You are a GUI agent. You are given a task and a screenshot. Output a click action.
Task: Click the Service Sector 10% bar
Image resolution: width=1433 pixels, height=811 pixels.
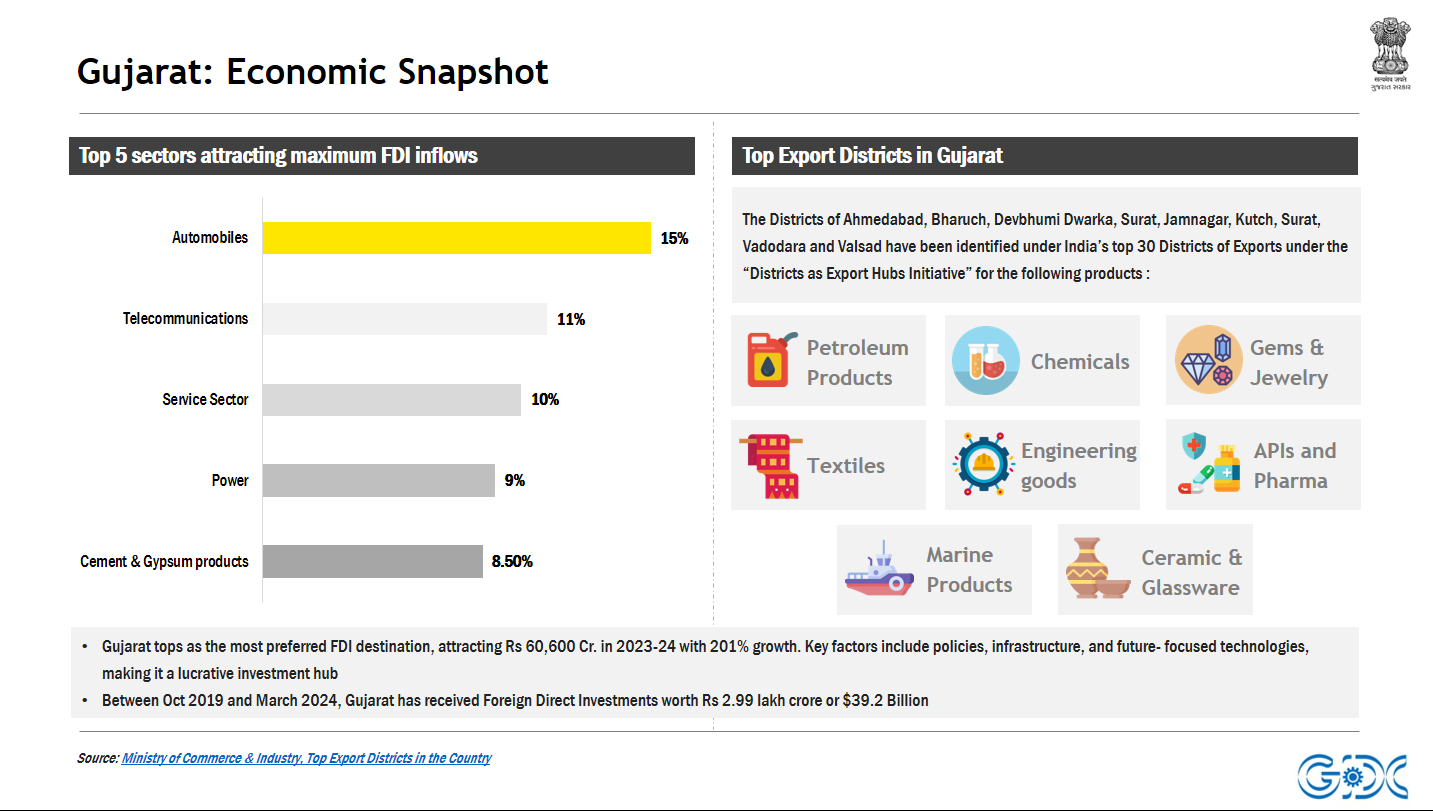[391, 400]
